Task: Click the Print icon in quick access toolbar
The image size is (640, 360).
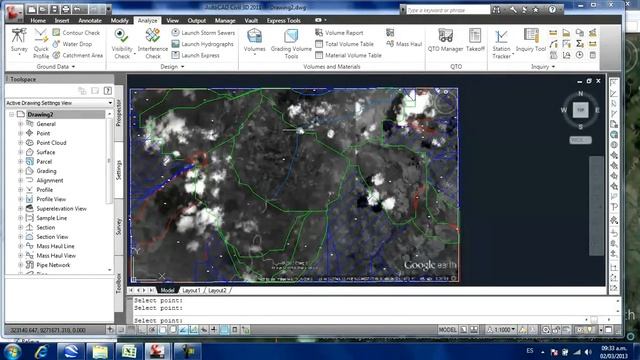Action: point(65,9)
